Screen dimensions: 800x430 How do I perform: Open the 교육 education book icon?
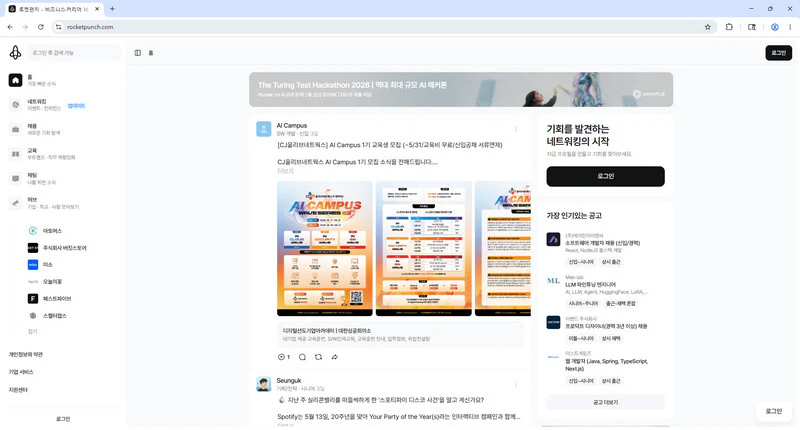tap(15, 154)
